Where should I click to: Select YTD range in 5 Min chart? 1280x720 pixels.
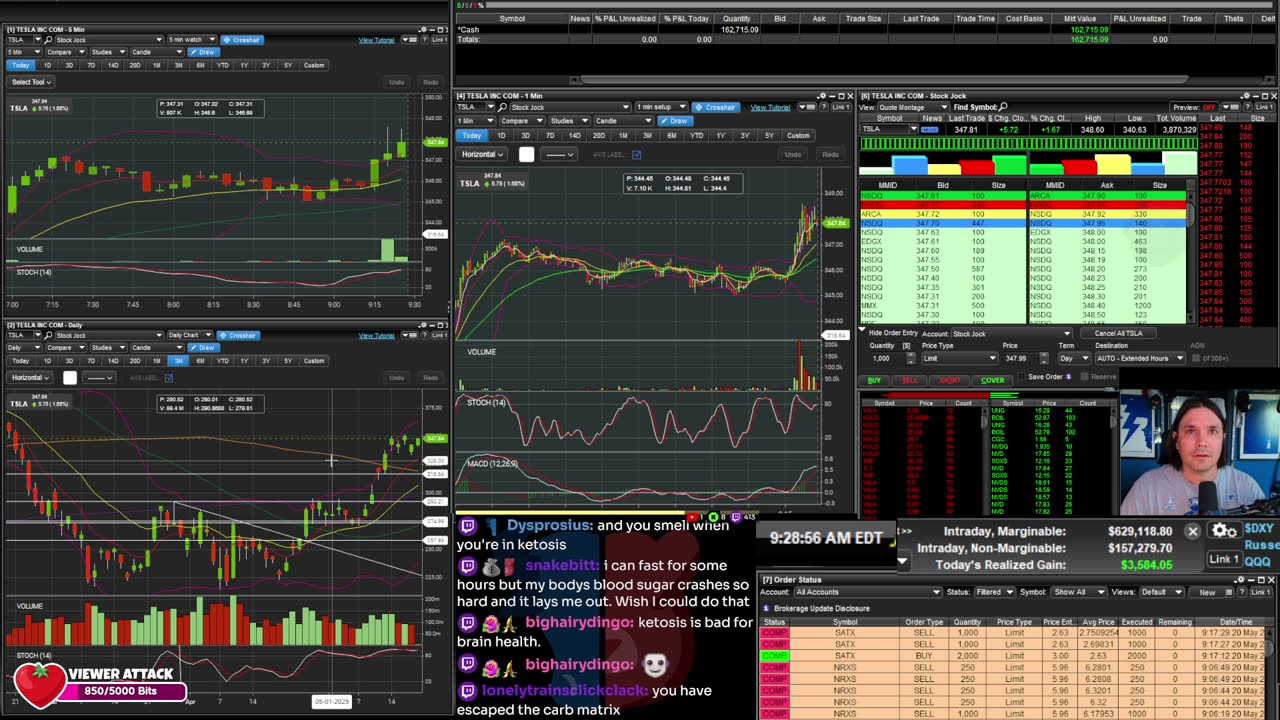pyautogui.click(x=222, y=65)
